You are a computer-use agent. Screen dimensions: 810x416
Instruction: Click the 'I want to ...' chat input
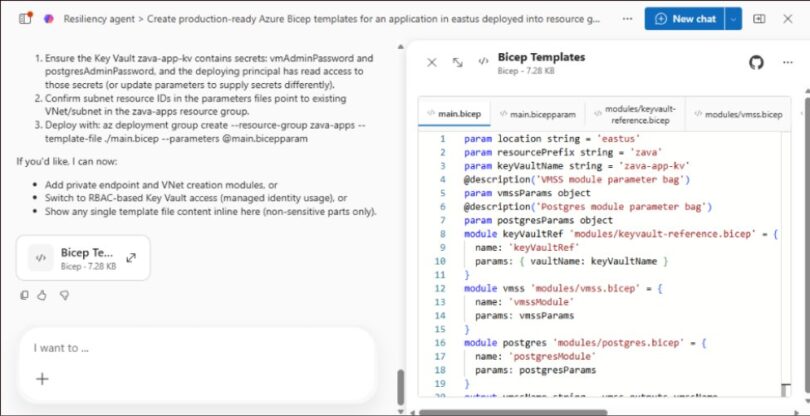(196, 348)
